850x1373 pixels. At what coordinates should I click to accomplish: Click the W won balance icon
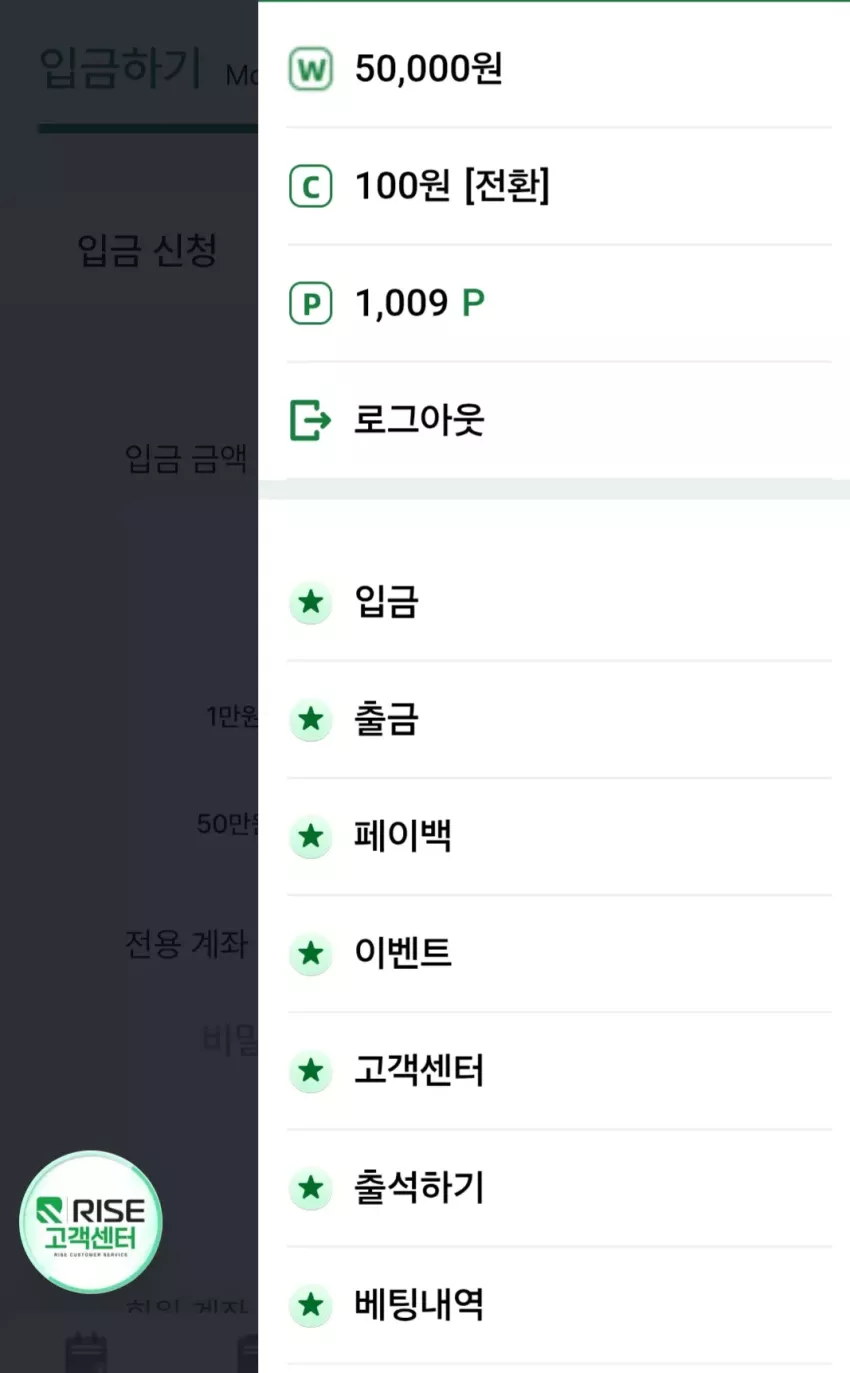pos(310,70)
